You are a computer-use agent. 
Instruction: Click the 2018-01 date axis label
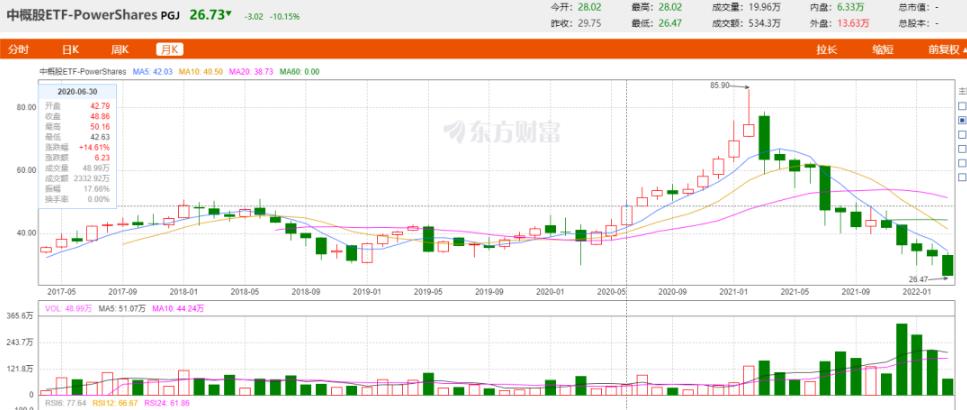point(184,290)
